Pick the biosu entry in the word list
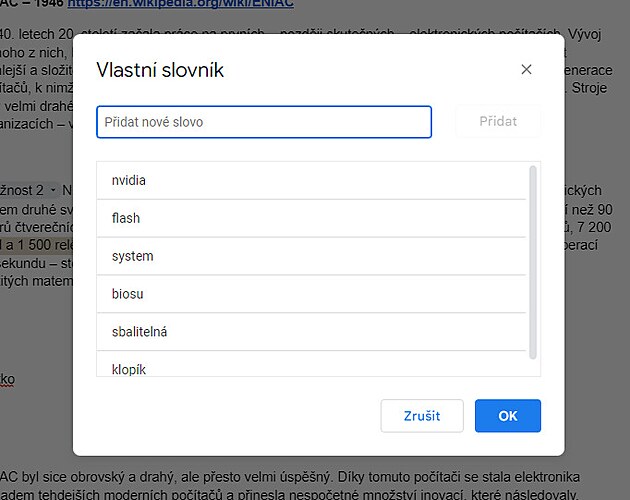 [x=311, y=294]
